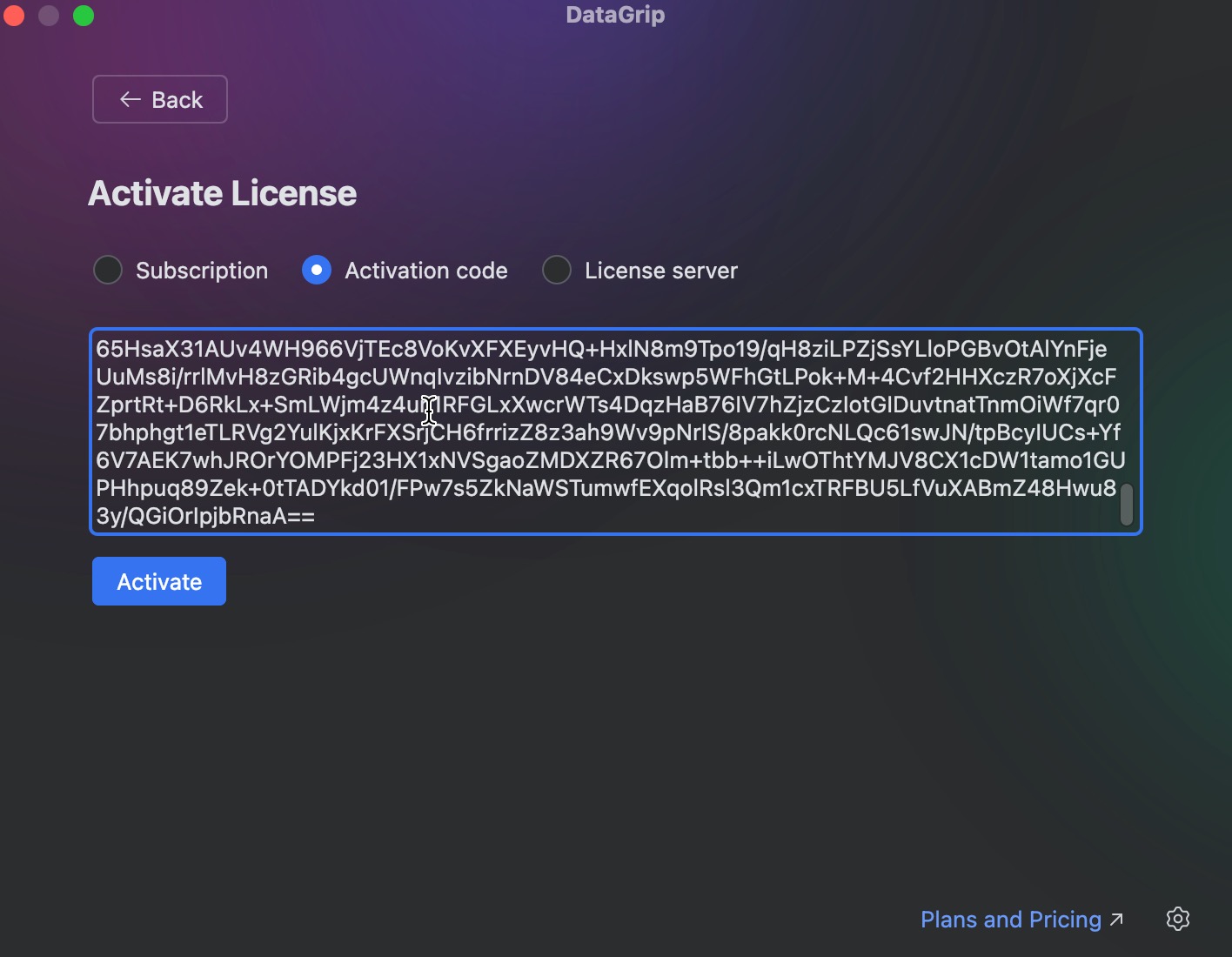
Task: Open the Plans and Pricing link
Action: (x=1010, y=920)
